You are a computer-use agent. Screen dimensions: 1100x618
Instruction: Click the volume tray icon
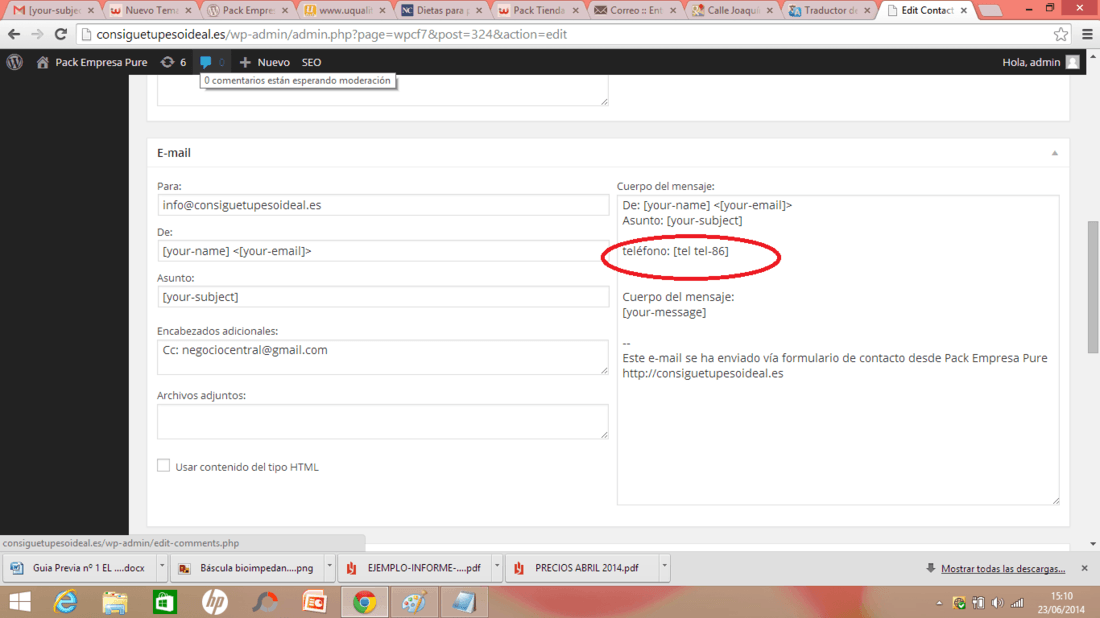point(997,603)
